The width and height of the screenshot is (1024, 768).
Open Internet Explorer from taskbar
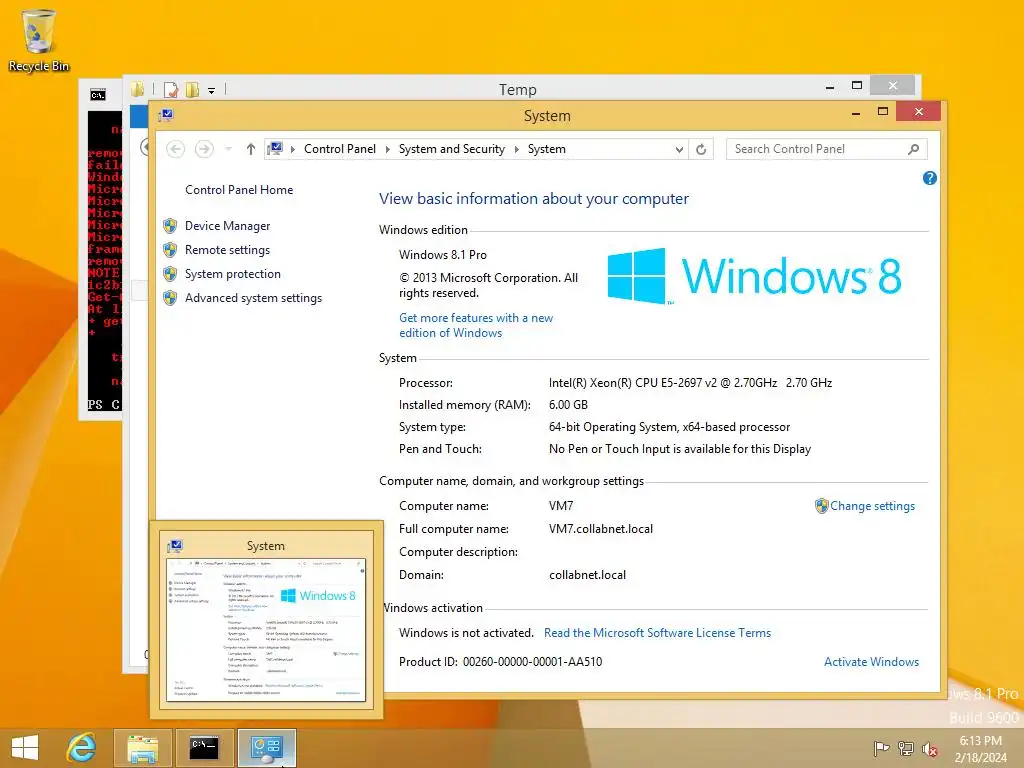click(81, 748)
